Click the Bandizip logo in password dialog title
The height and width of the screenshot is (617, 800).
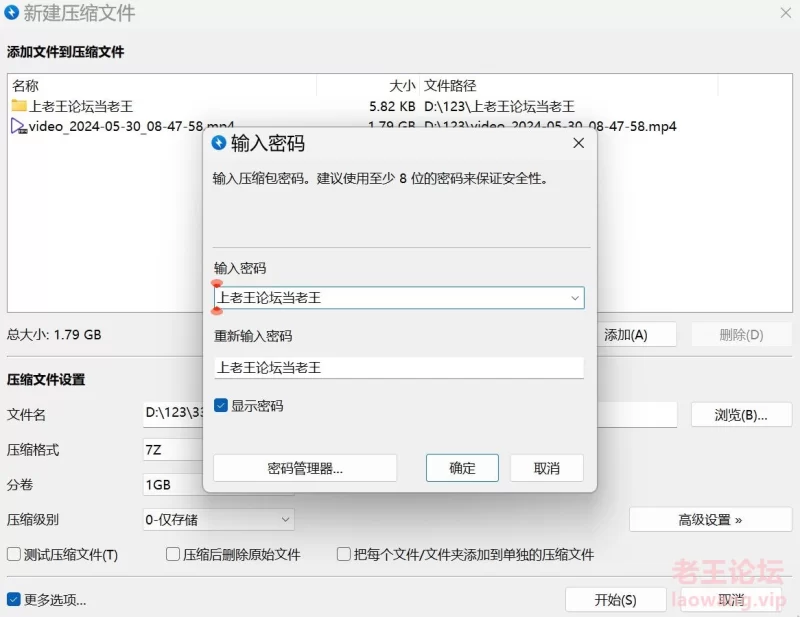[x=219, y=144]
